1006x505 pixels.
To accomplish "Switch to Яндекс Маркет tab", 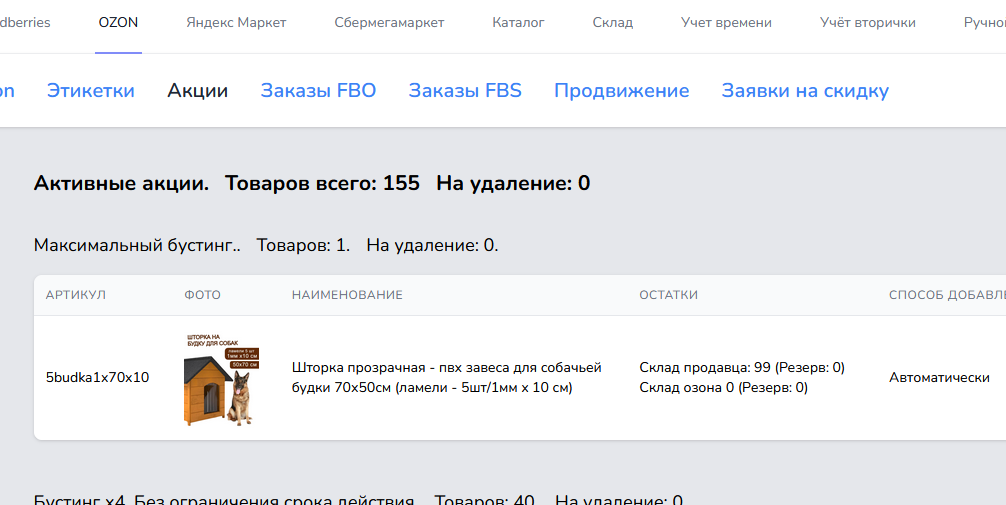I will (x=236, y=22).
